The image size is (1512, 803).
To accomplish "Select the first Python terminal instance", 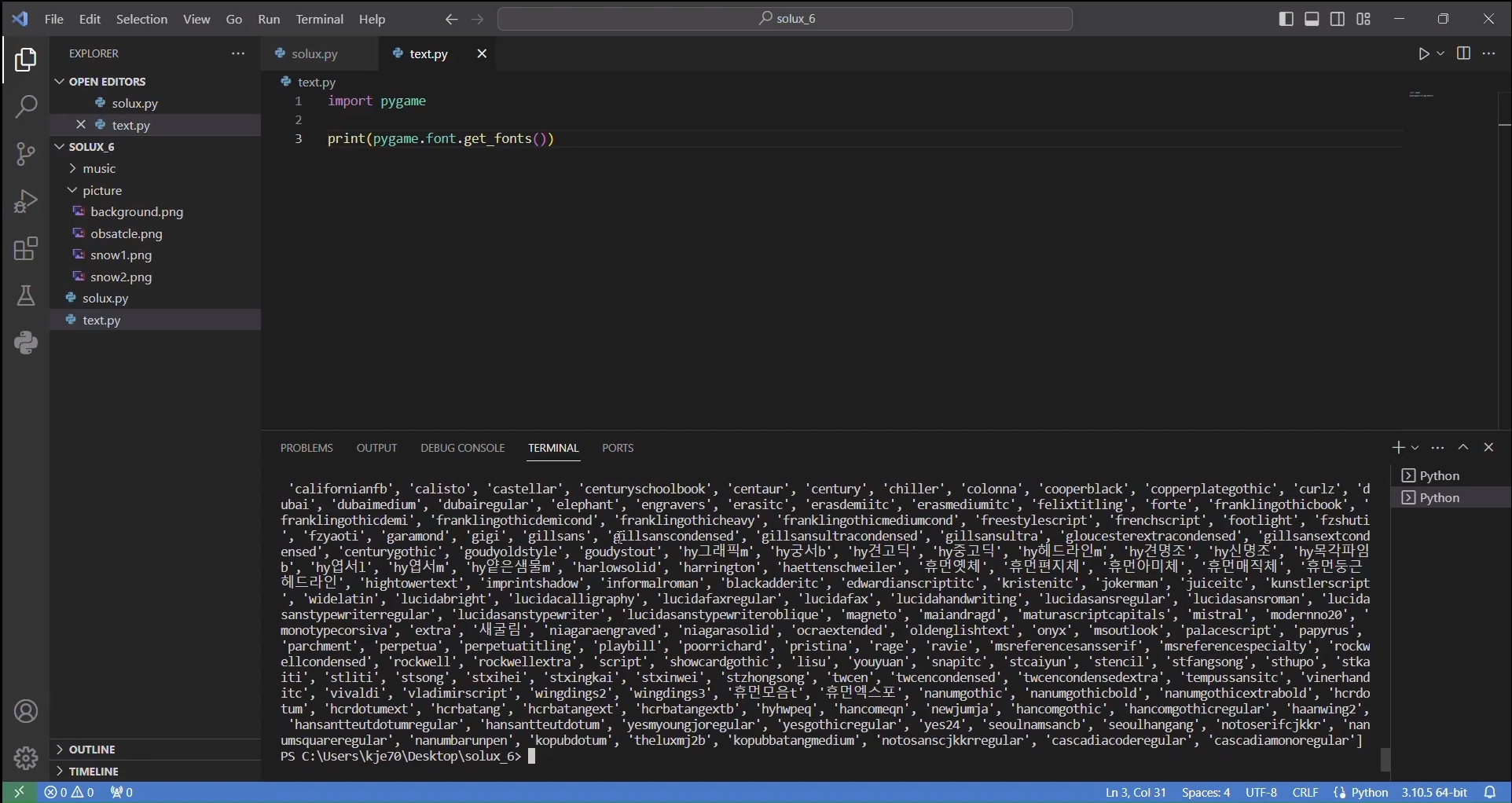I will click(x=1451, y=476).
